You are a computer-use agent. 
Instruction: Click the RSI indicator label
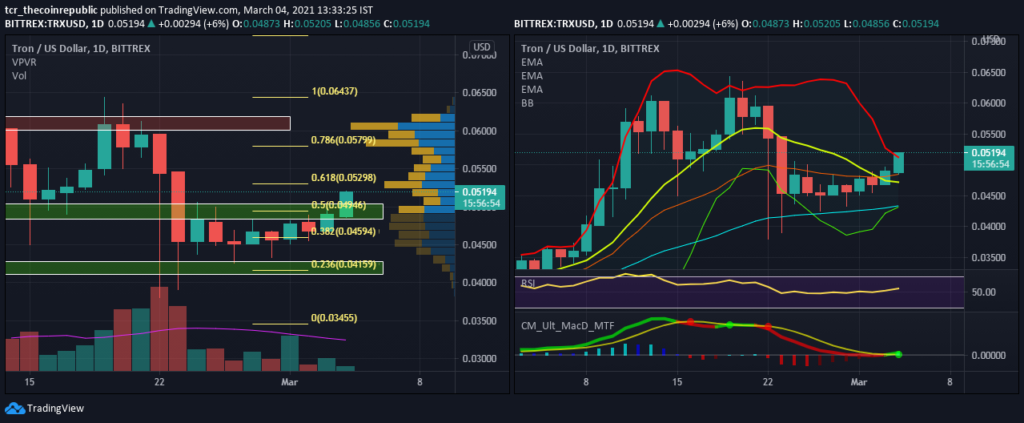click(x=528, y=283)
